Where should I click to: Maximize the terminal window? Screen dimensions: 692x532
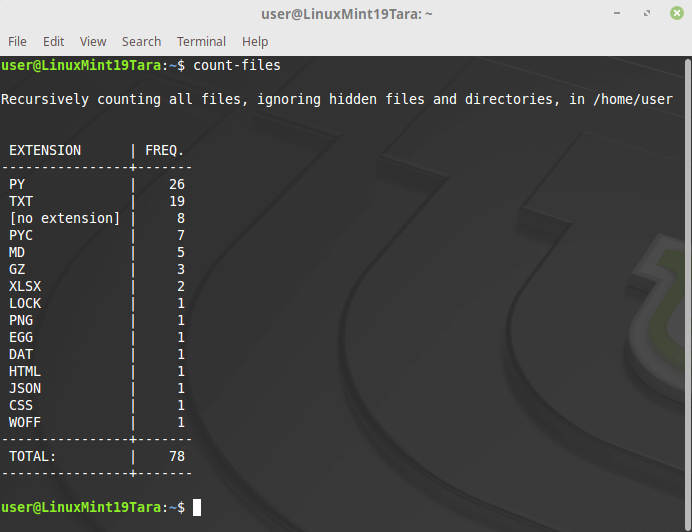click(645, 14)
